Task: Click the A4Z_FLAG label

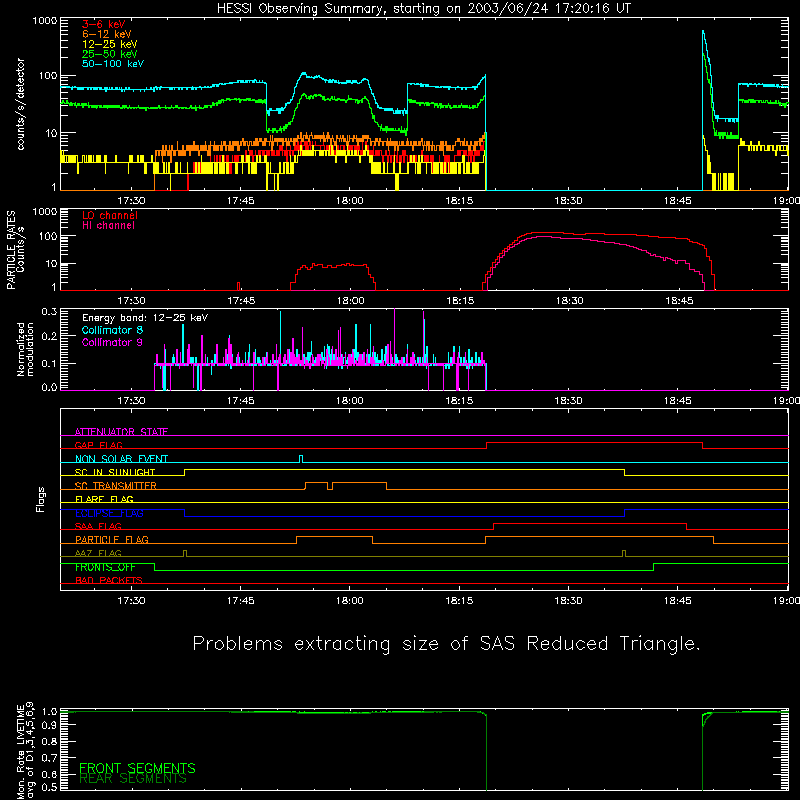Action: (x=98, y=553)
